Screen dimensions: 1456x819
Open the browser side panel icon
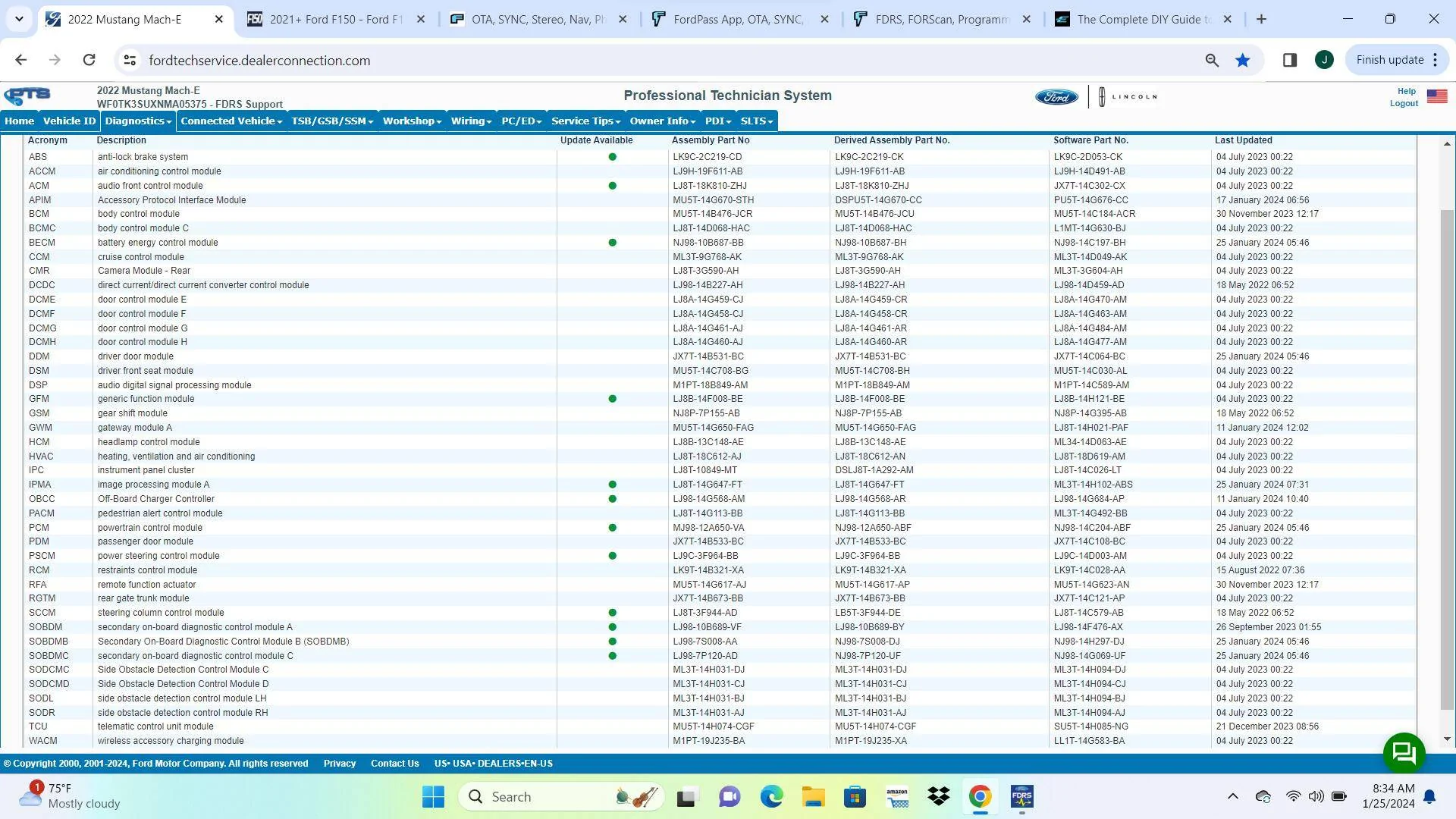pyautogui.click(x=1289, y=60)
